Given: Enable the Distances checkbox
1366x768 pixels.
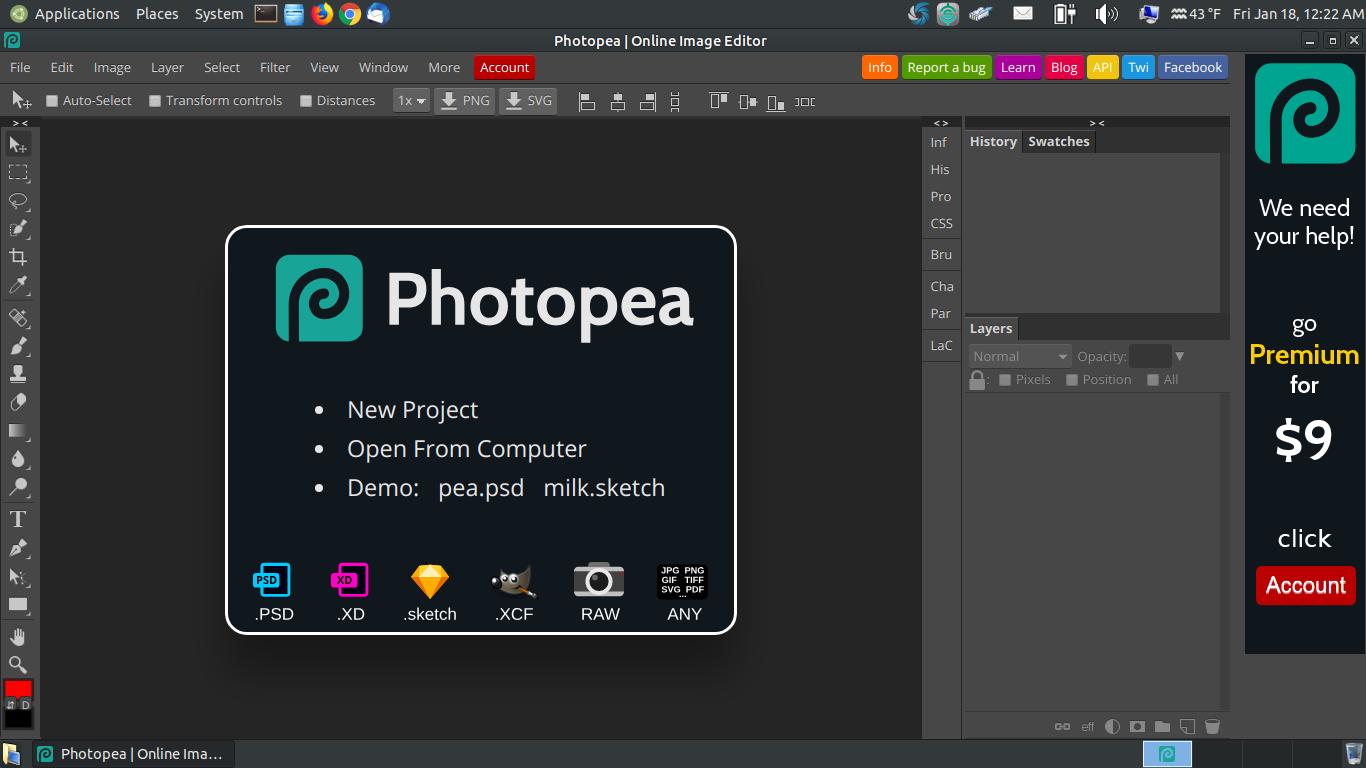Looking at the screenshot, I should coord(306,101).
